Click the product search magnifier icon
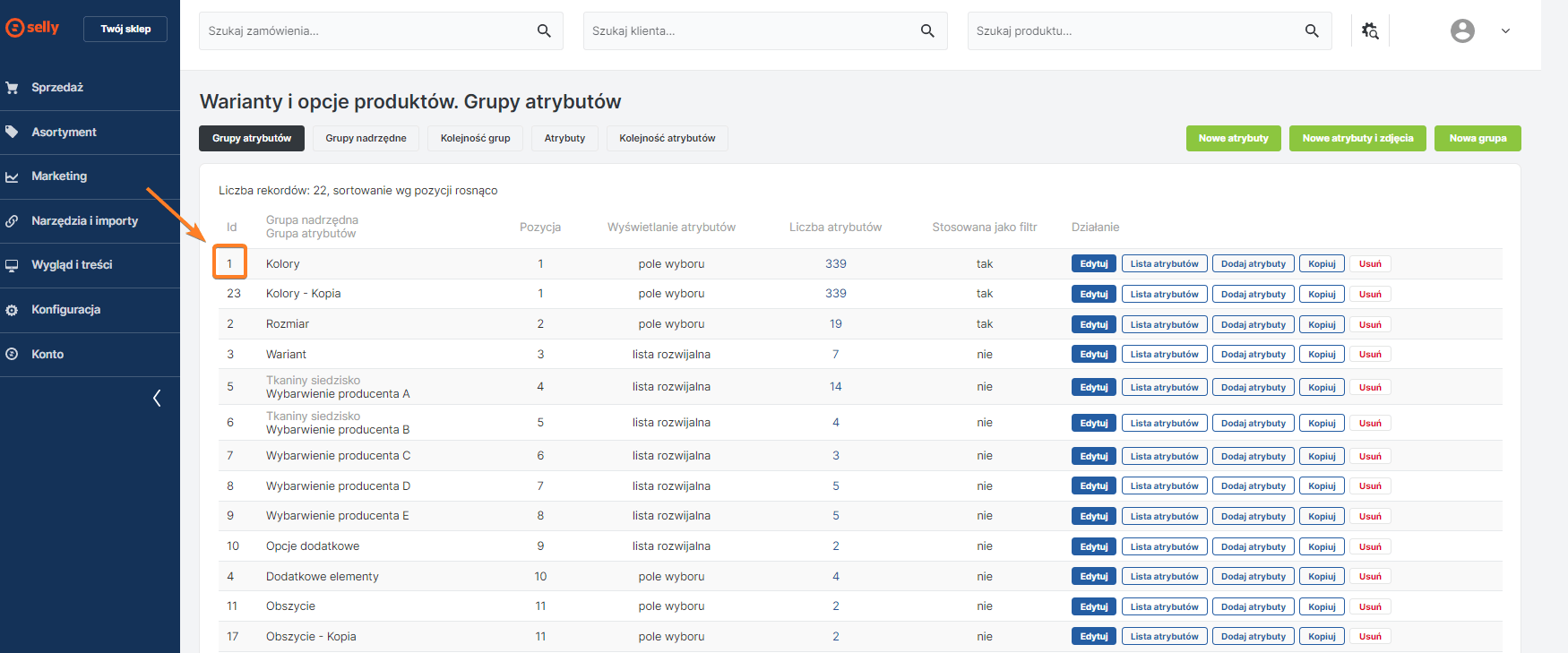1568x653 pixels. pos(1312,30)
